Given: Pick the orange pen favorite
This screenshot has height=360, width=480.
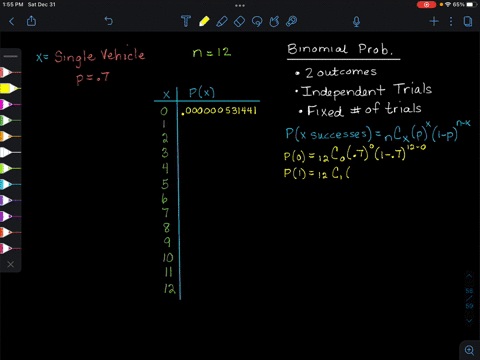Looking at the screenshot, I should [10, 136].
